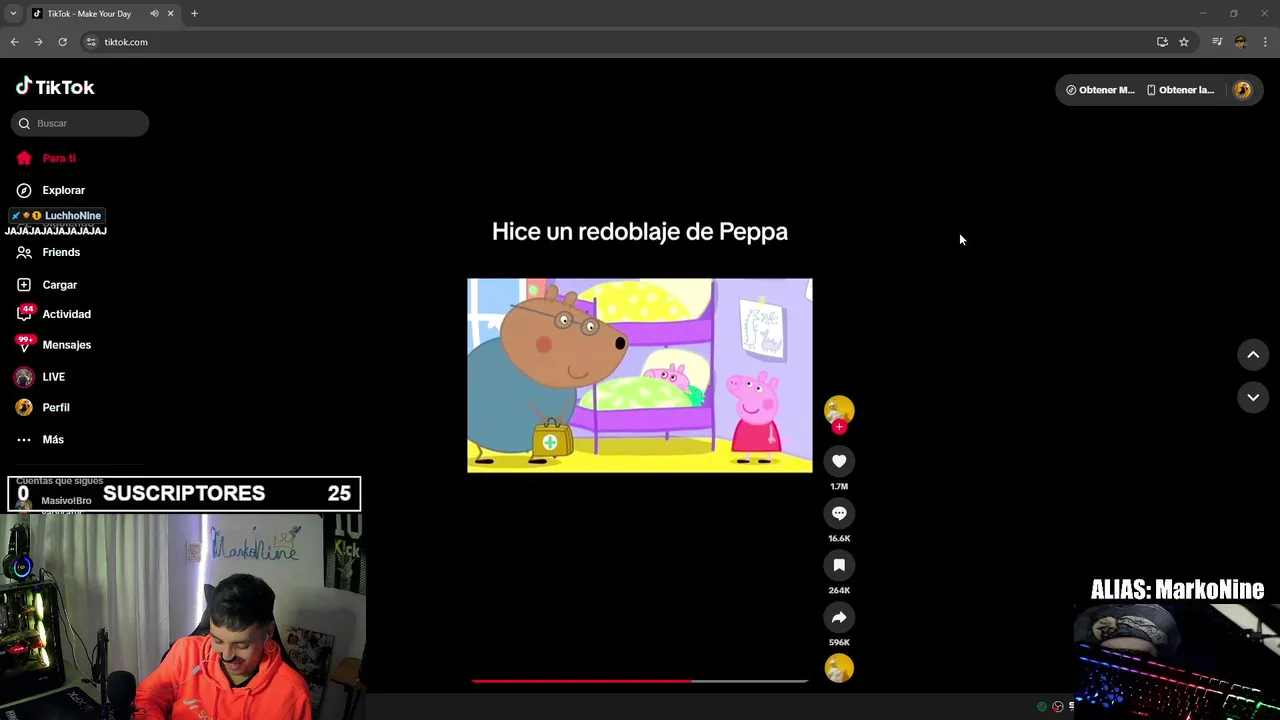Click the 596K shares count
The image size is (1280, 720).
pyautogui.click(x=839, y=643)
